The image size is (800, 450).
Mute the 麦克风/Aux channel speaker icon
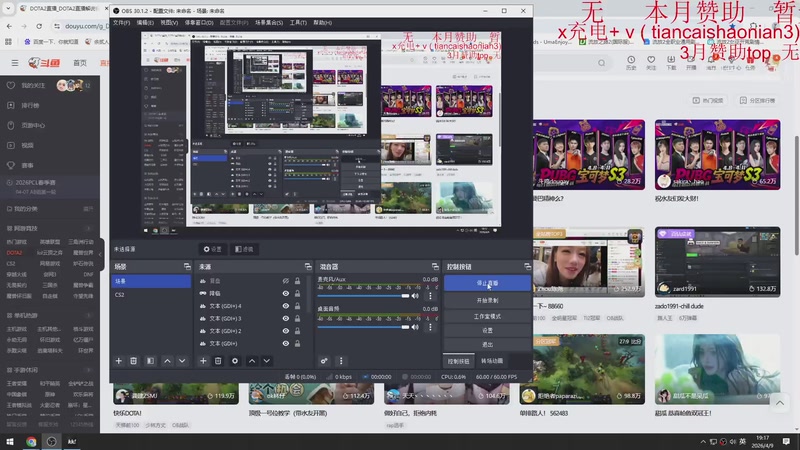coord(415,296)
